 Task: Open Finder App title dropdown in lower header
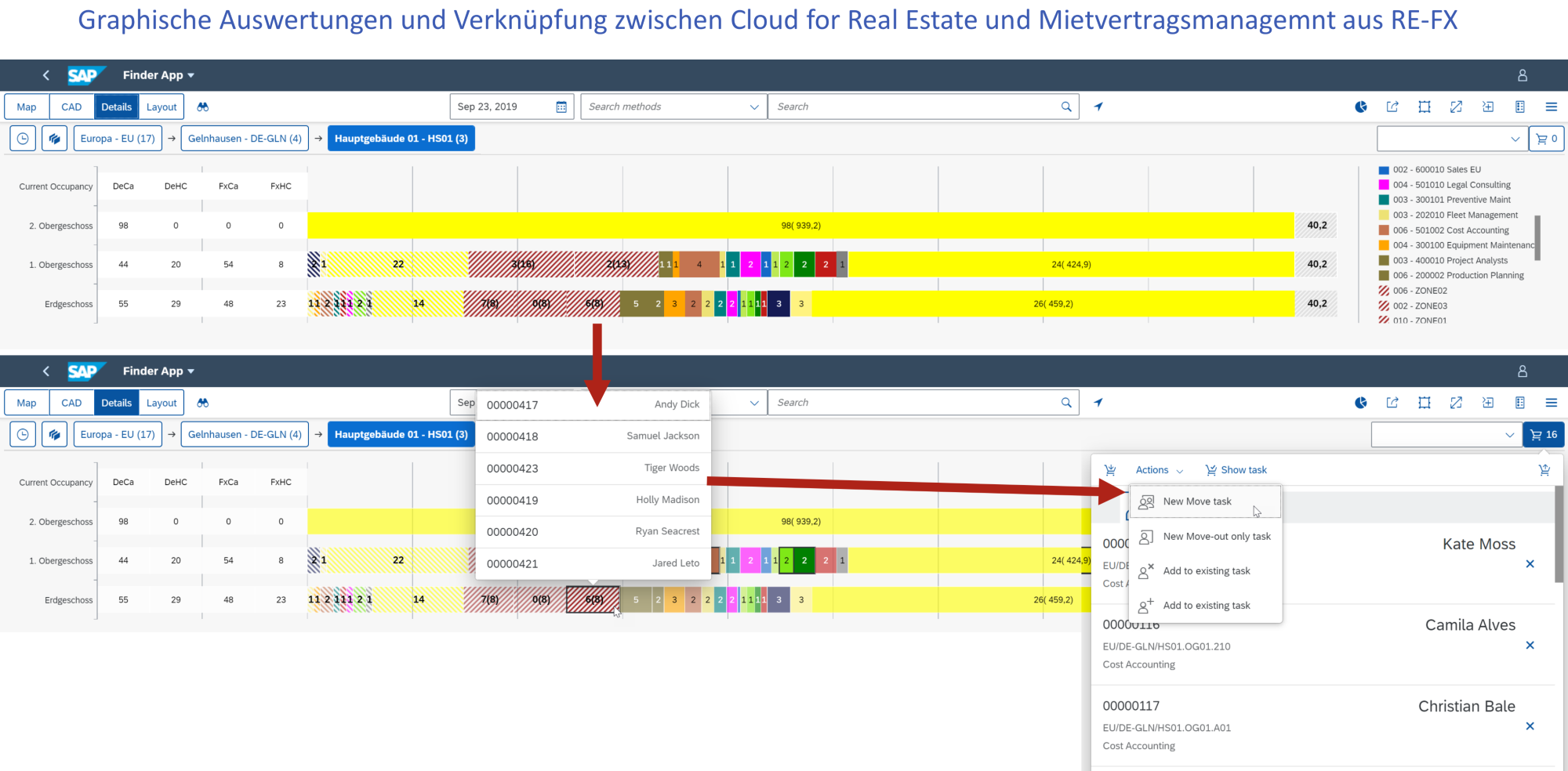[158, 371]
